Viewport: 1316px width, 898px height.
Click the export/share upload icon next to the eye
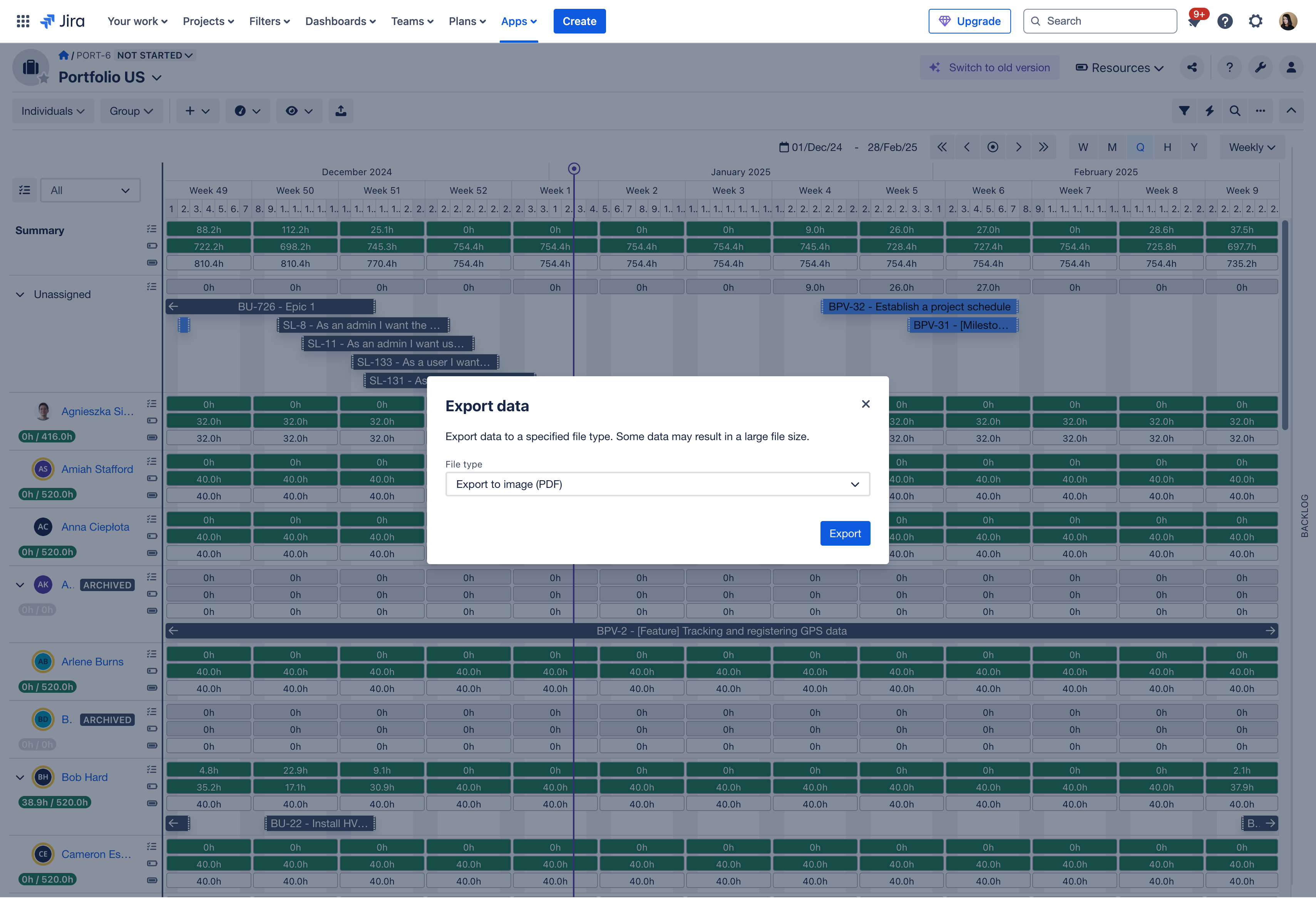pos(341,111)
